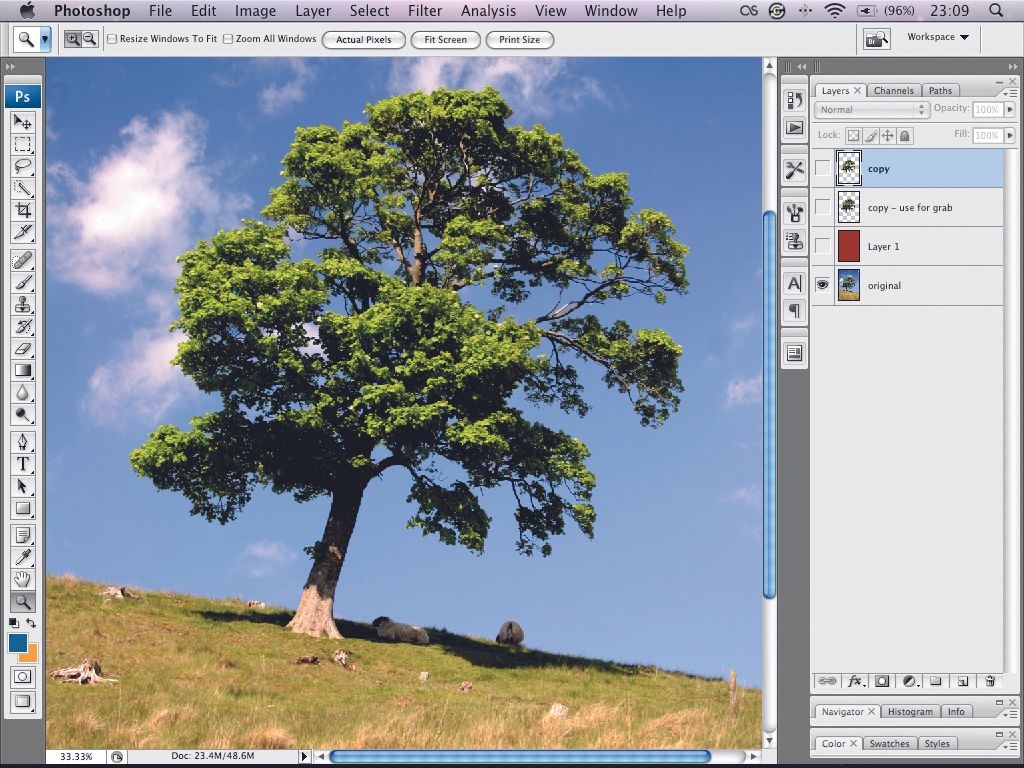Viewport: 1024px width, 768px height.
Task: Enable the Zoom All Windows checkbox
Action: pyautogui.click(x=228, y=40)
